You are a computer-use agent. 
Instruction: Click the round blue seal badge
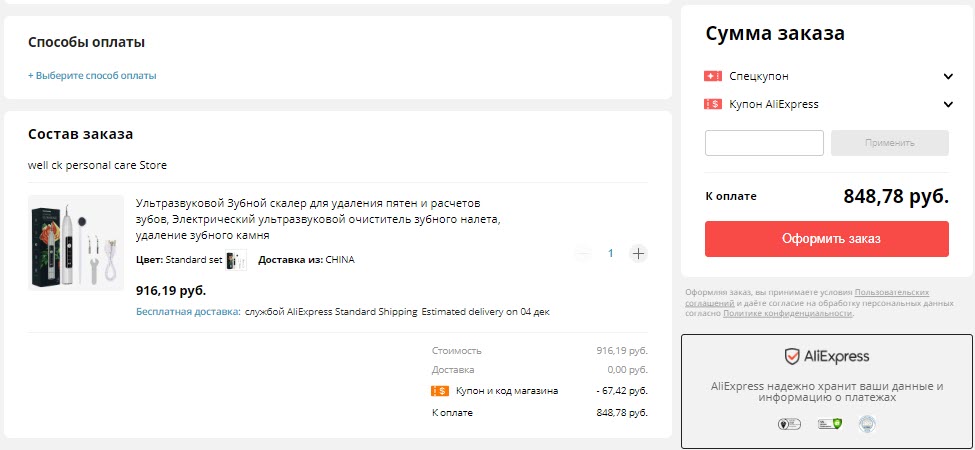[867, 424]
